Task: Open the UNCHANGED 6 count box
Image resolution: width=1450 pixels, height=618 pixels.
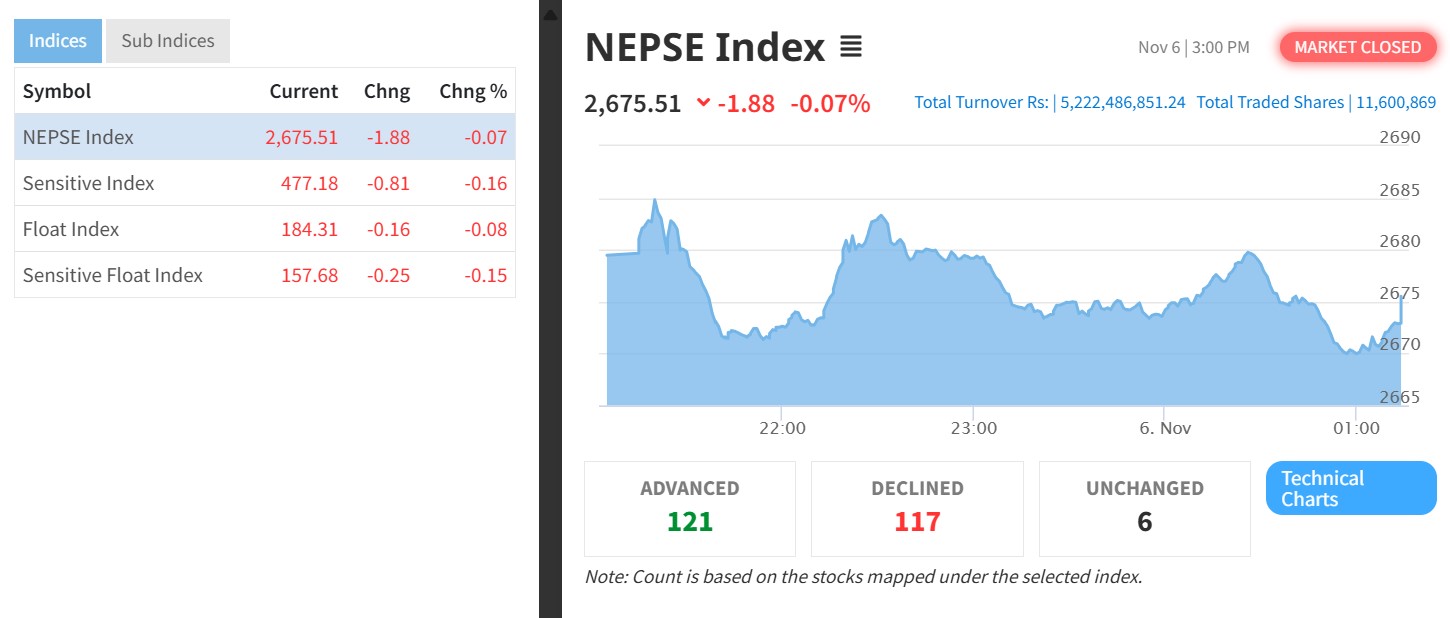Action: tap(1145, 508)
